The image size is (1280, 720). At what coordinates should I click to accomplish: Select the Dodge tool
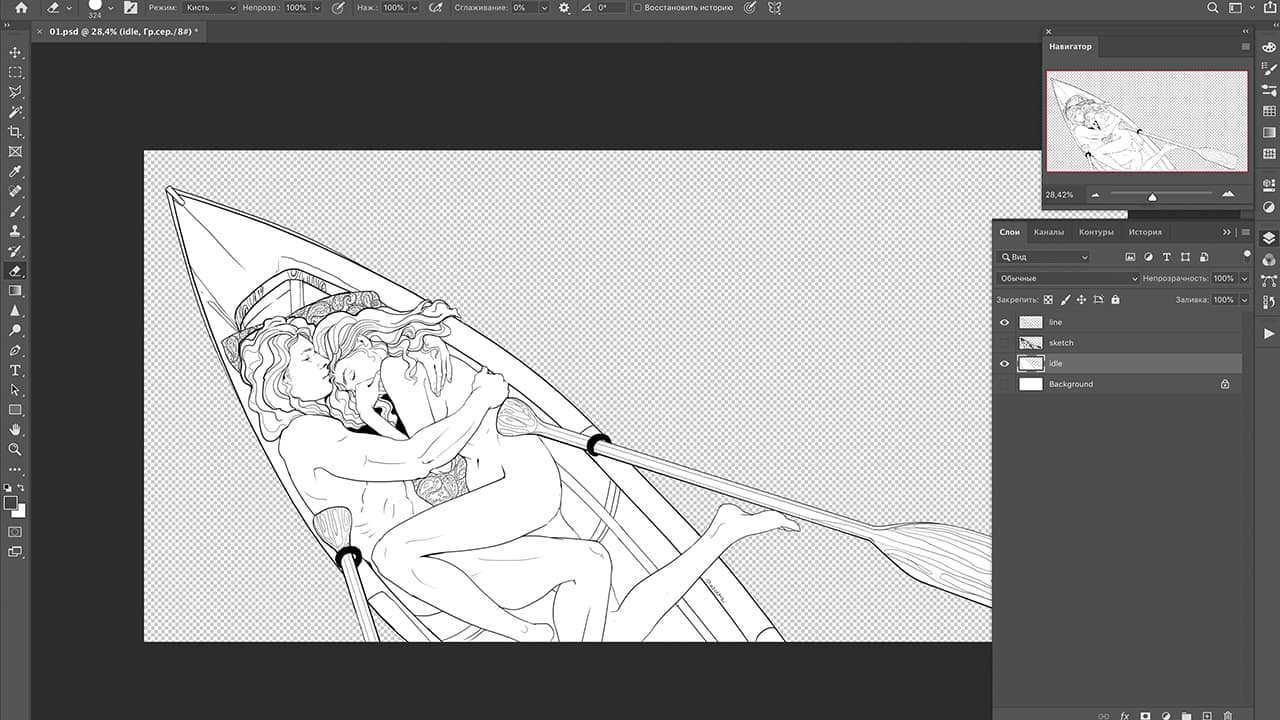(15, 330)
